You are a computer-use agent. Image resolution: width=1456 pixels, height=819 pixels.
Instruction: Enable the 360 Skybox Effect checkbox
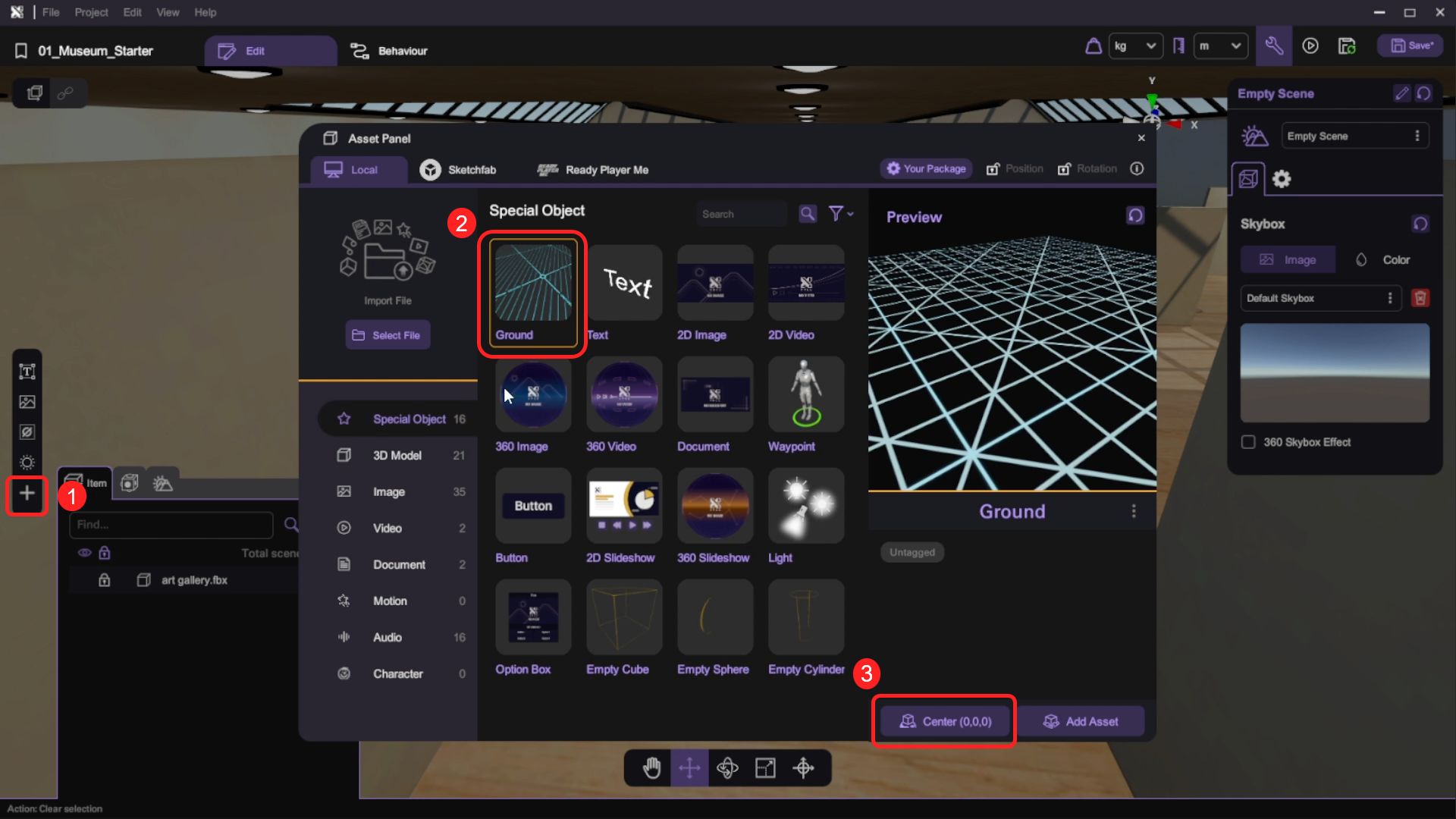(x=1248, y=442)
